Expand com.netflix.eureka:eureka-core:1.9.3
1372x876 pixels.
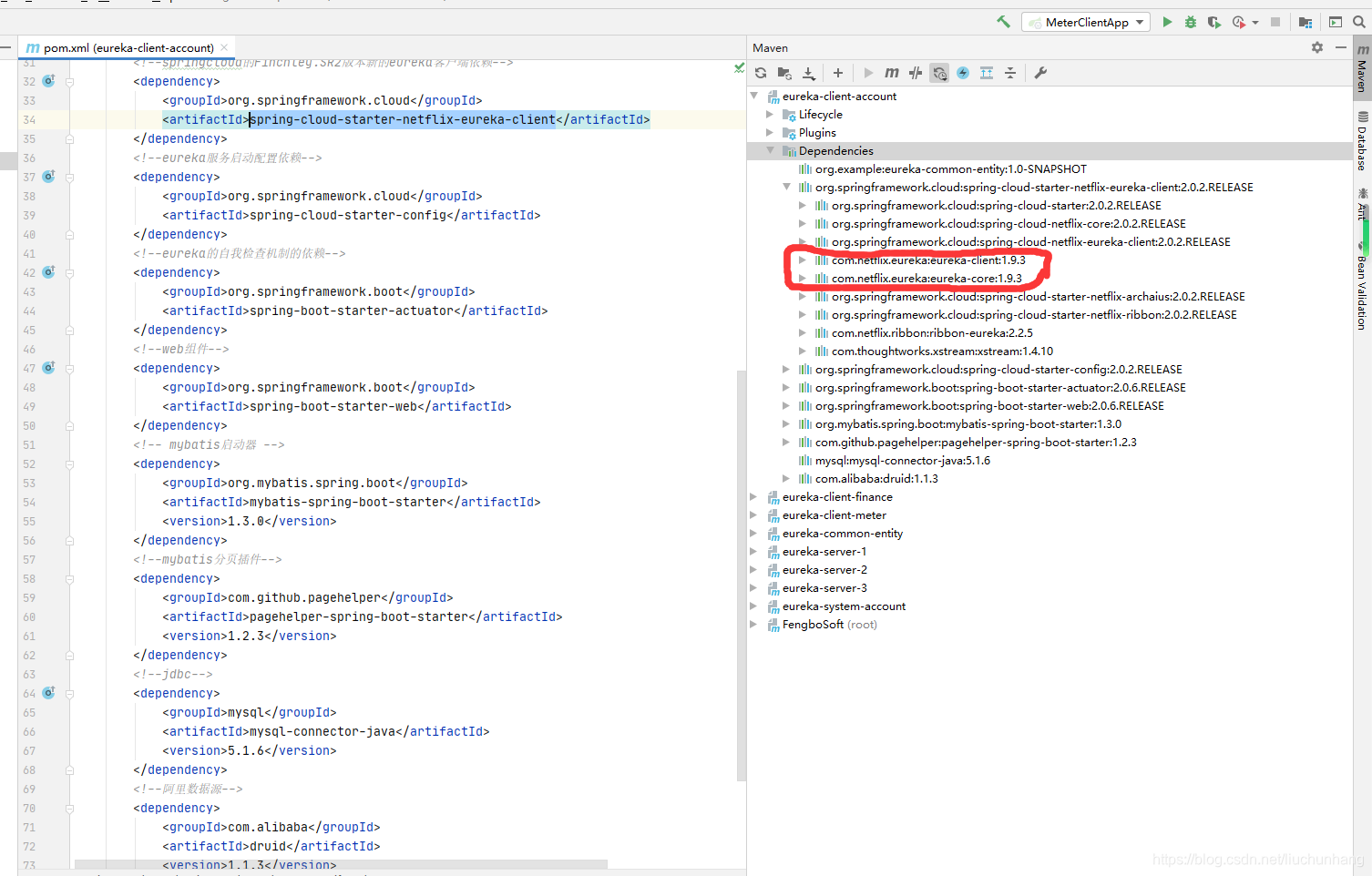click(803, 278)
